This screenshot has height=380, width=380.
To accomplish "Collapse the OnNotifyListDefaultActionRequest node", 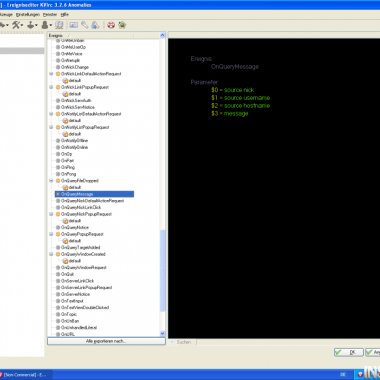I will click(x=51, y=114).
